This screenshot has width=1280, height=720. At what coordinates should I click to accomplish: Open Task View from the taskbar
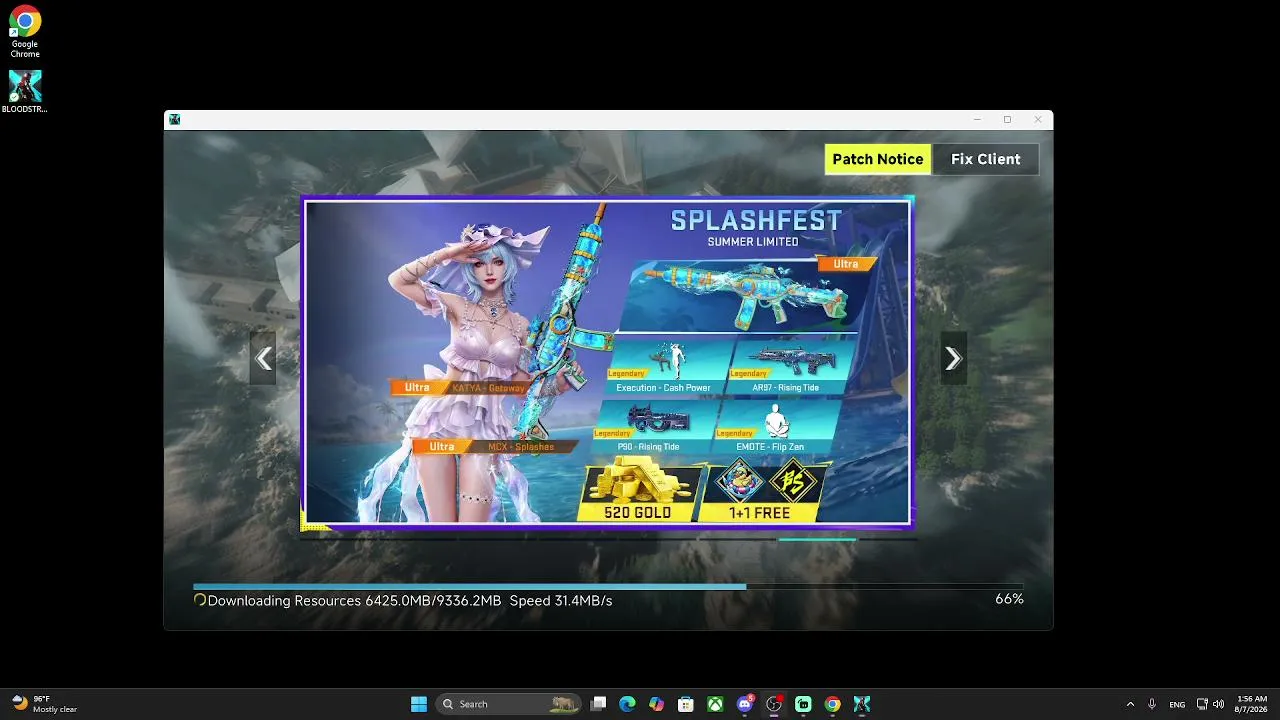pyautogui.click(x=598, y=704)
